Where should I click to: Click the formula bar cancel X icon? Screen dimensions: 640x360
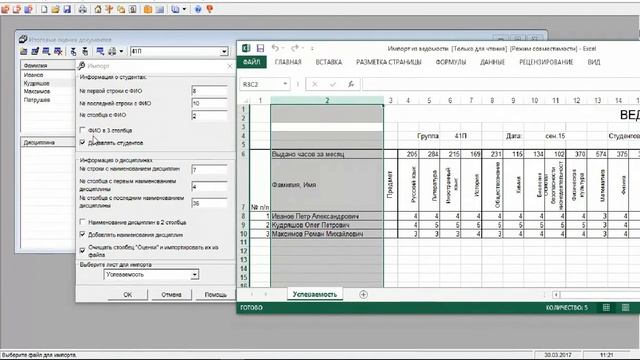click(x=315, y=84)
